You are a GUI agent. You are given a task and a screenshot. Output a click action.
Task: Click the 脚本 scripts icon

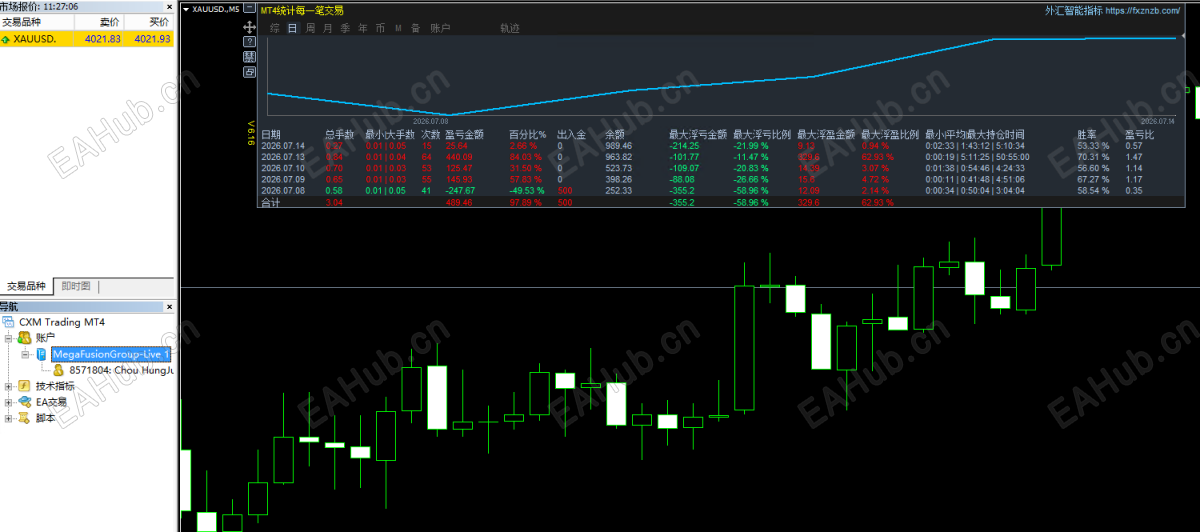[25, 418]
